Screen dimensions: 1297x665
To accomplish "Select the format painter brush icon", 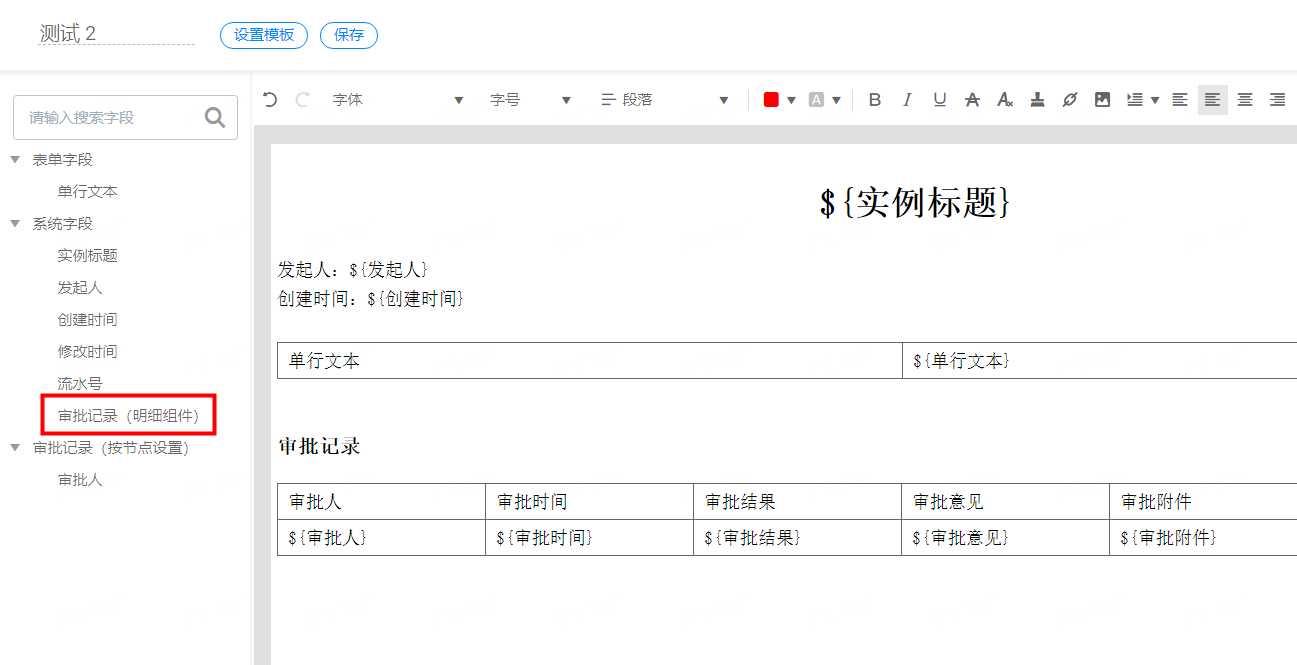I will click(1037, 100).
